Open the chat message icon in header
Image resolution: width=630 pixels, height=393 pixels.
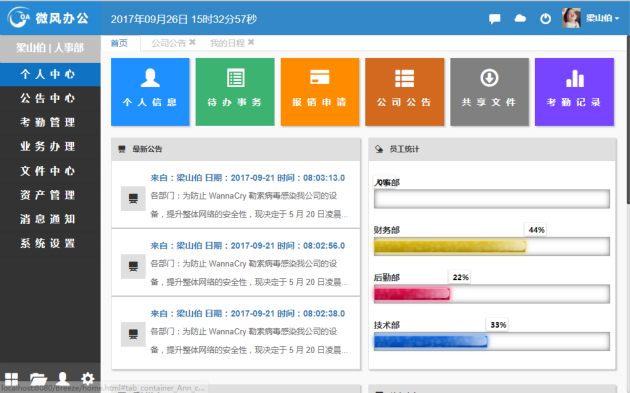point(495,18)
